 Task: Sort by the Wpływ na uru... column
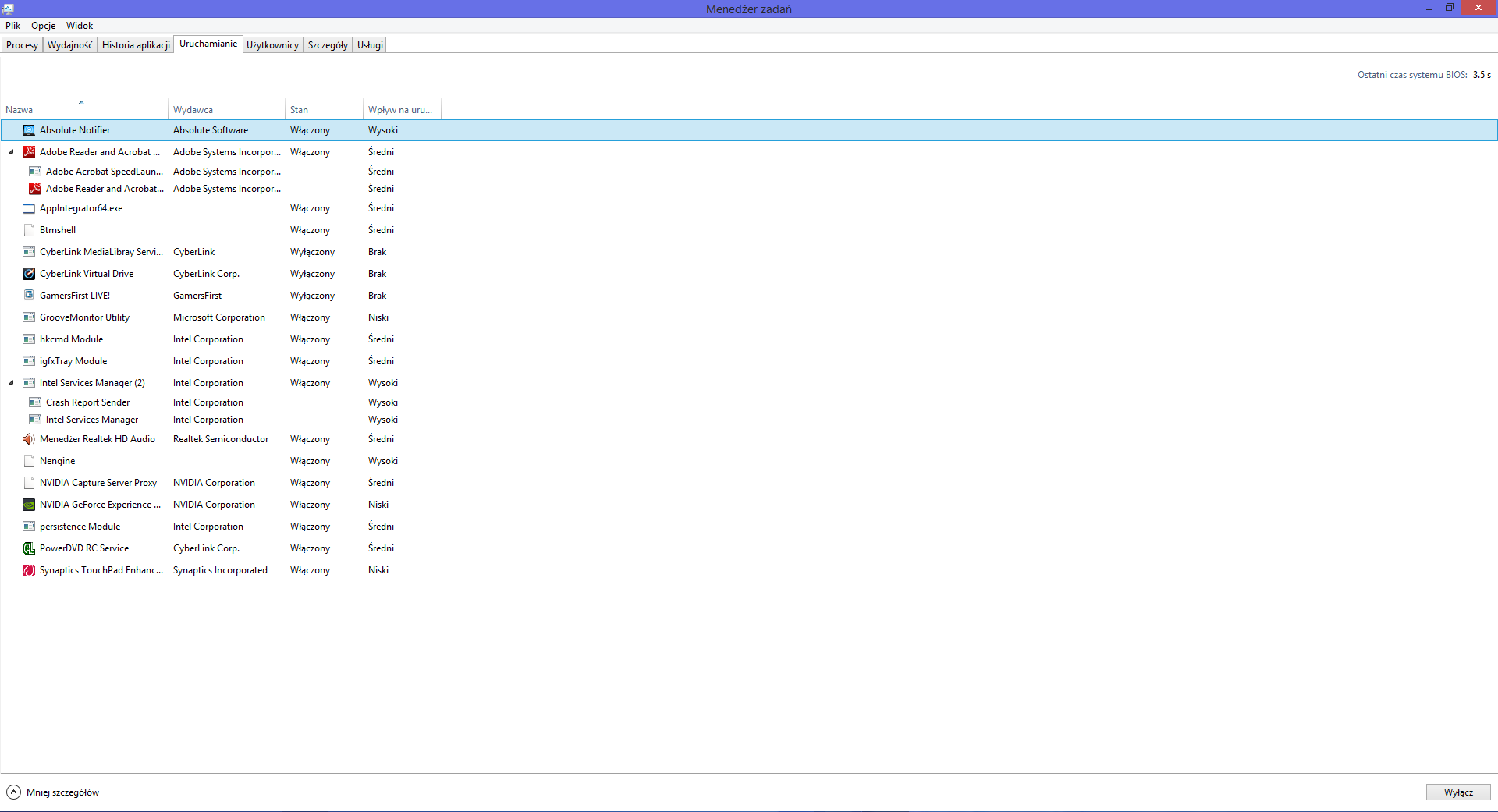tap(402, 110)
